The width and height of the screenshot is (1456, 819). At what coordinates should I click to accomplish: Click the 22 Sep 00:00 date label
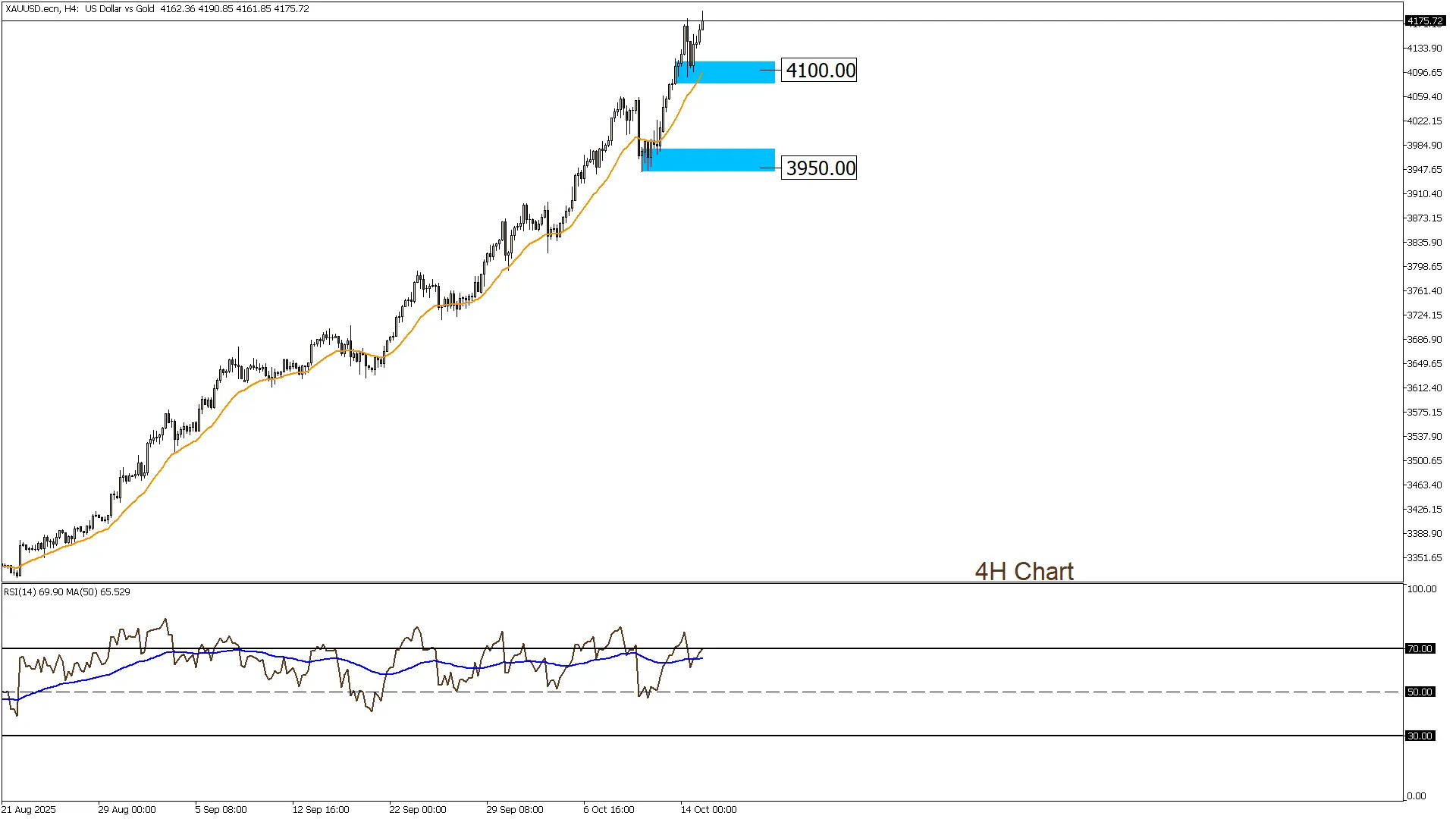(418, 809)
